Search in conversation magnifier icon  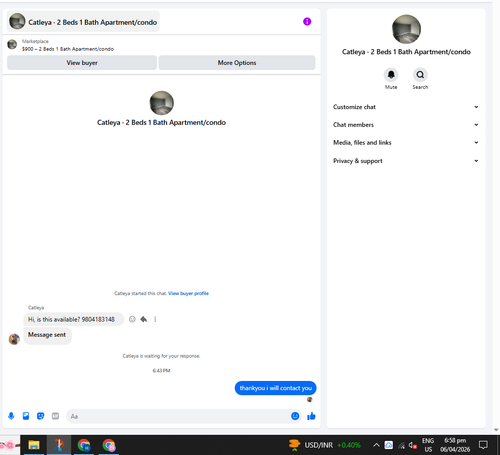(x=420, y=75)
